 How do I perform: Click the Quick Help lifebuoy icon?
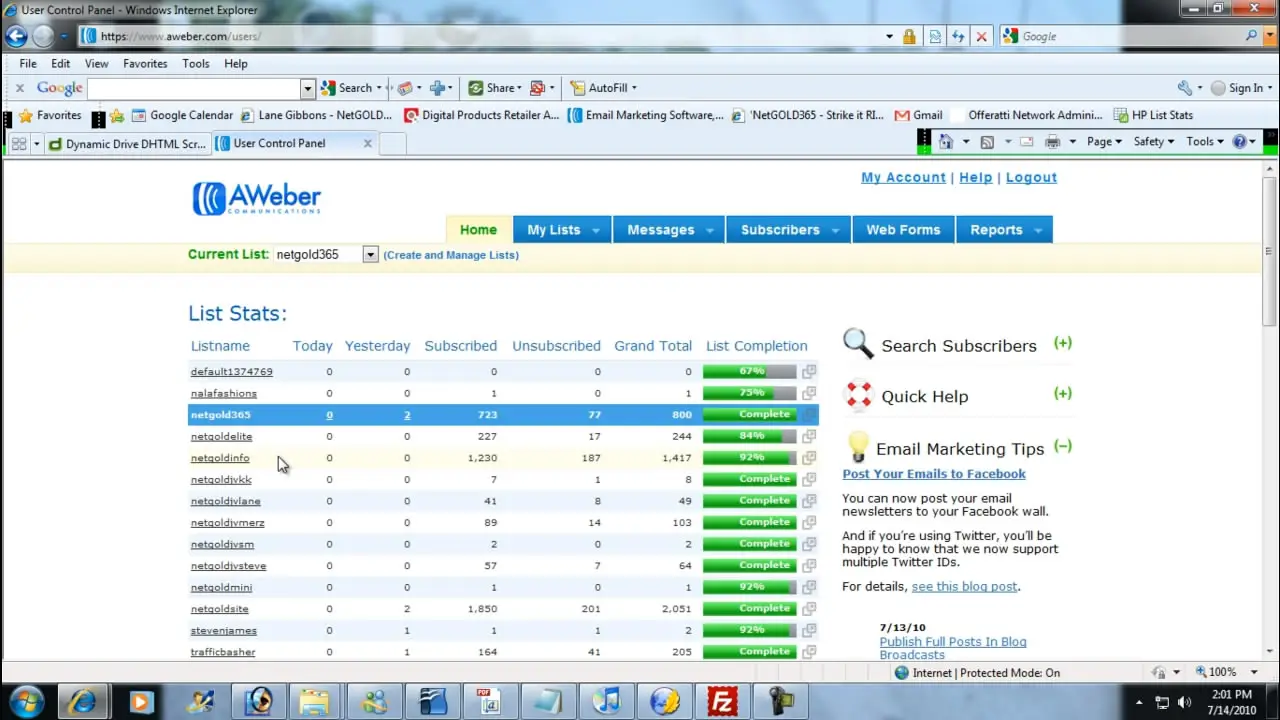pyautogui.click(x=859, y=396)
